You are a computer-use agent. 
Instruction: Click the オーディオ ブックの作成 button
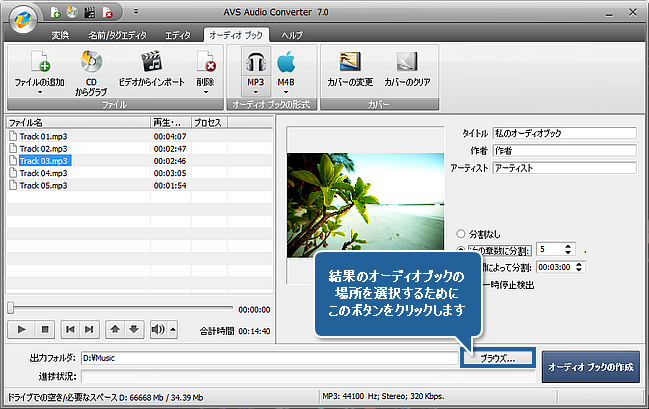590,367
